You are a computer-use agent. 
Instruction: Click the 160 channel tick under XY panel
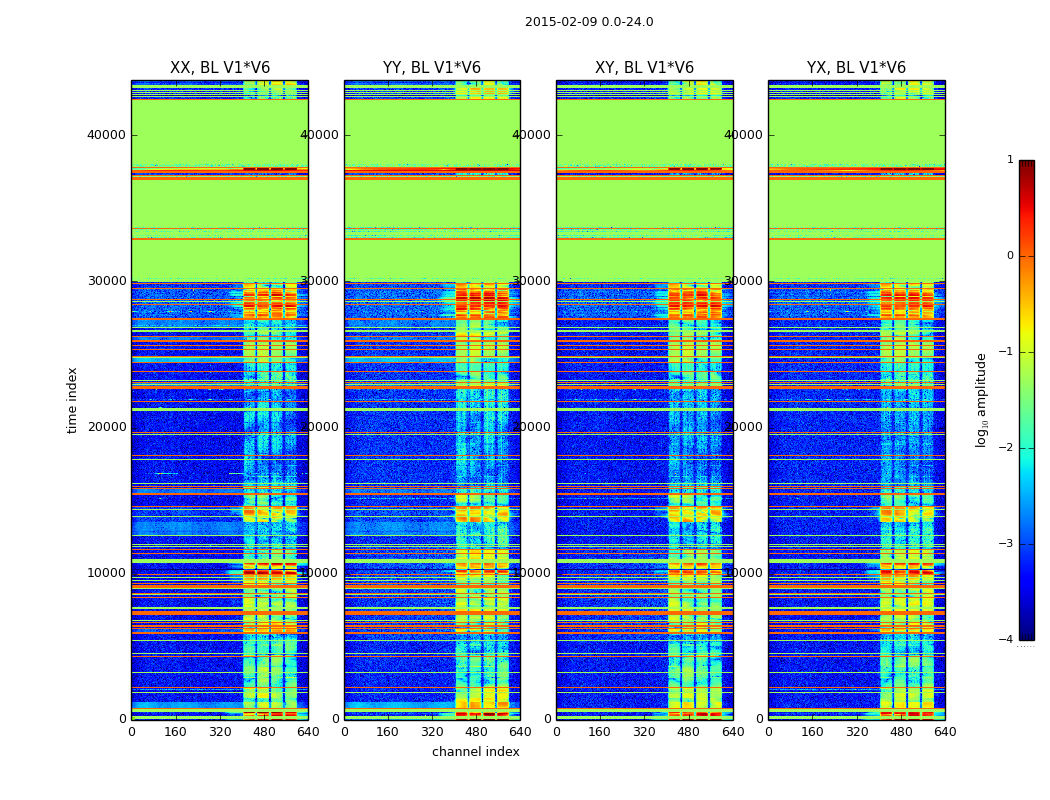tap(599, 732)
